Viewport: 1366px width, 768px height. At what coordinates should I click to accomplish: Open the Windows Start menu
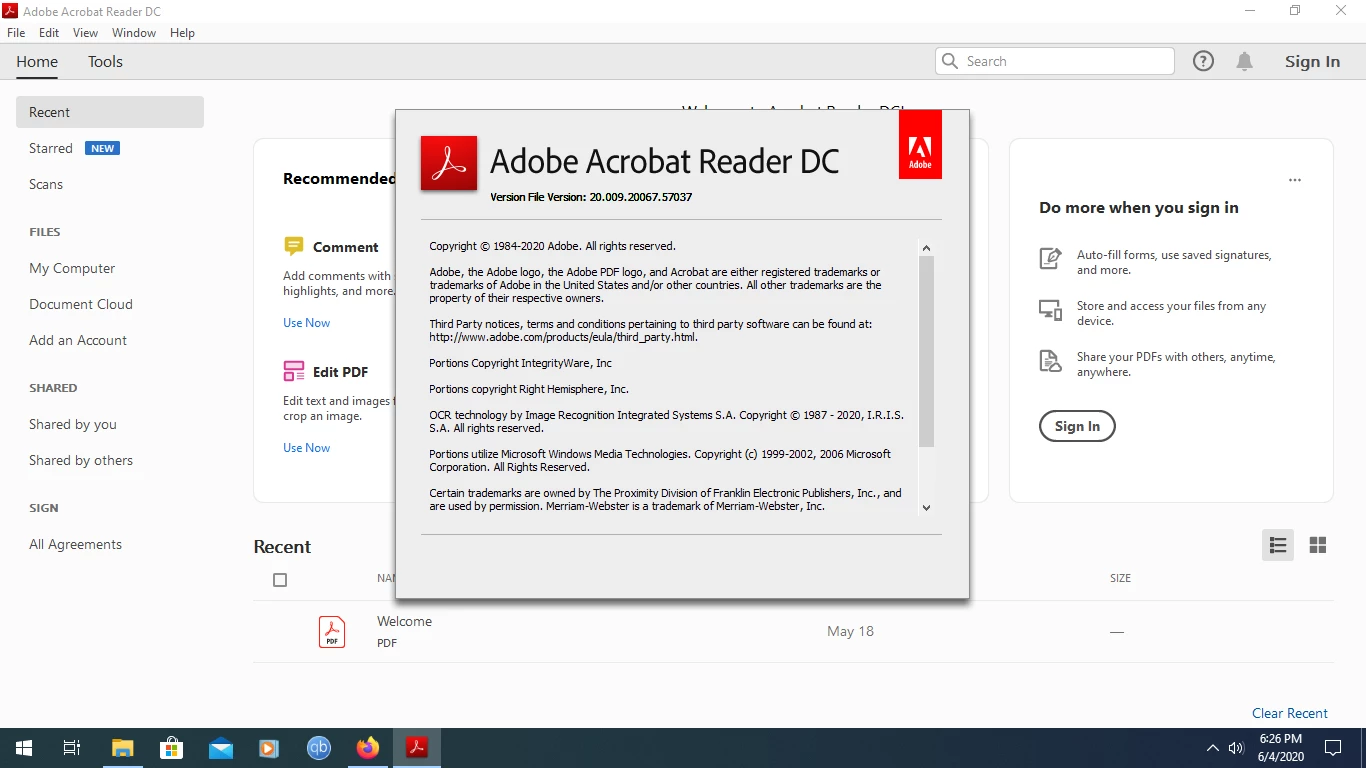point(23,748)
